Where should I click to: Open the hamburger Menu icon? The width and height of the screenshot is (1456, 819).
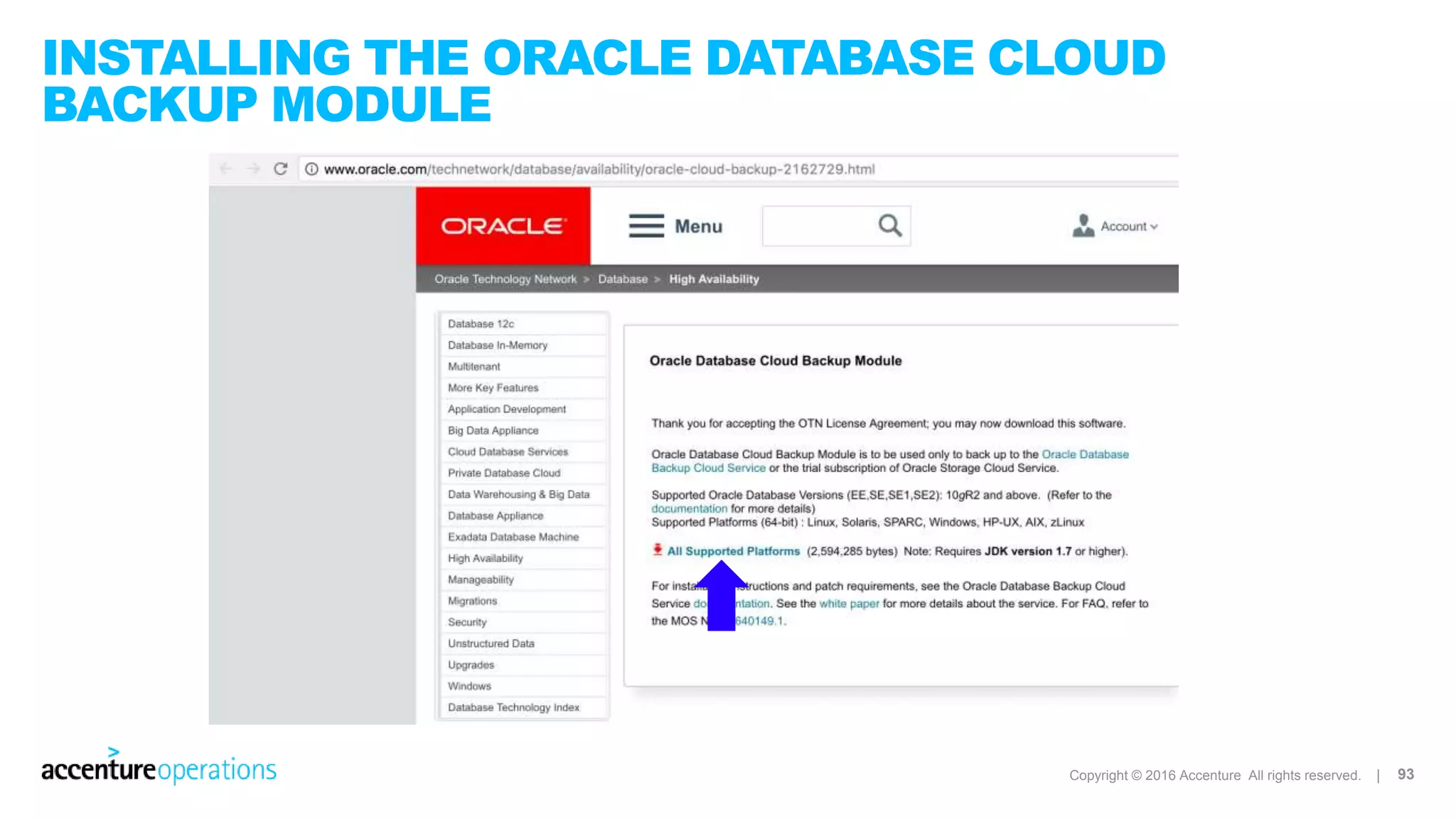coord(646,226)
